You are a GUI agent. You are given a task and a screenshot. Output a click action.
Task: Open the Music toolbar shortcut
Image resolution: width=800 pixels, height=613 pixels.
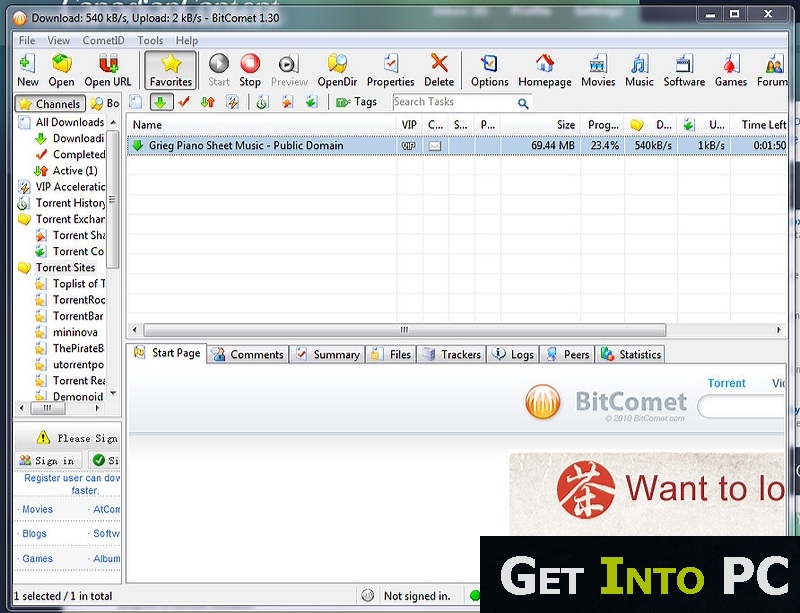click(639, 70)
